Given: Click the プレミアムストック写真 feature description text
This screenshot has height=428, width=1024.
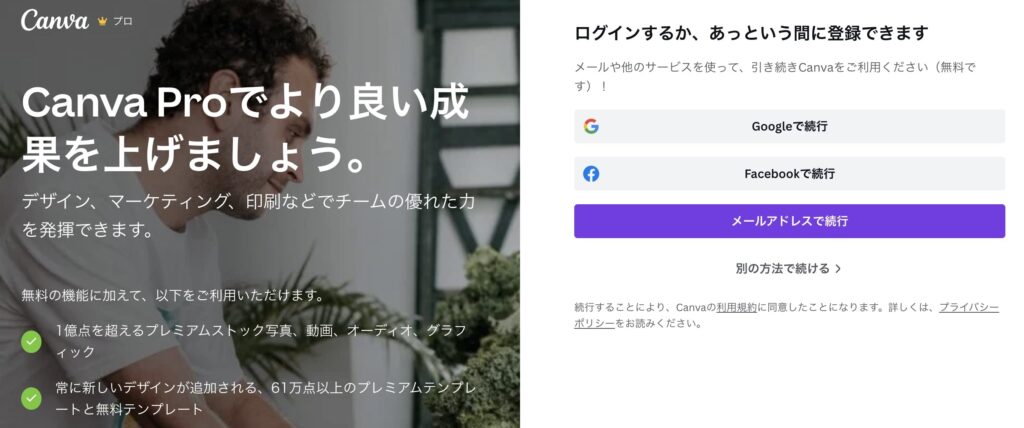Looking at the screenshot, I should [x=261, y=341].
